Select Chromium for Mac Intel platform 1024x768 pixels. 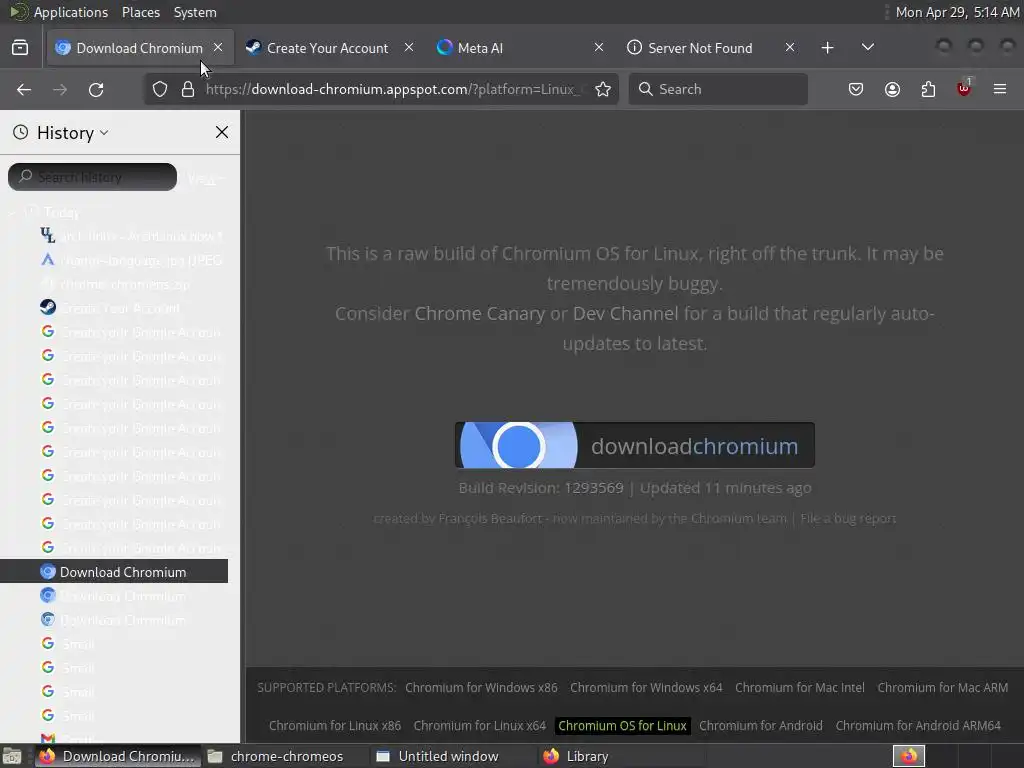point(800,688)
